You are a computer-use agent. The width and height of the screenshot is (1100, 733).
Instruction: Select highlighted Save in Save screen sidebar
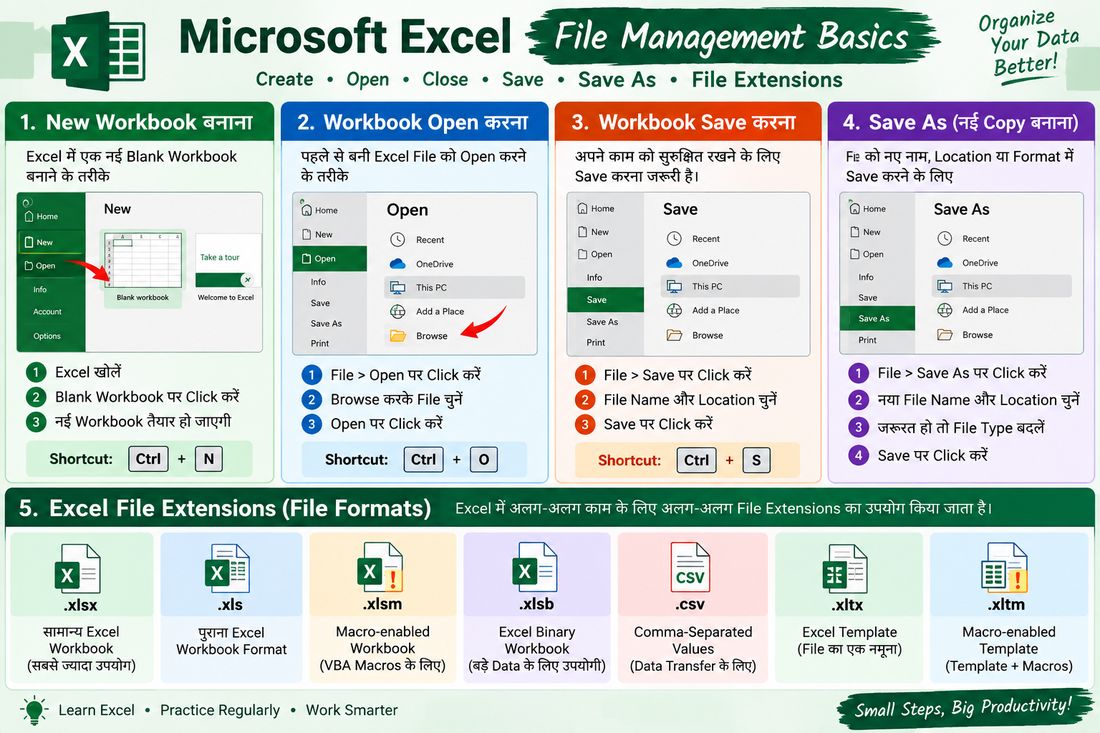pyautogui.click(x=605, y=300)
